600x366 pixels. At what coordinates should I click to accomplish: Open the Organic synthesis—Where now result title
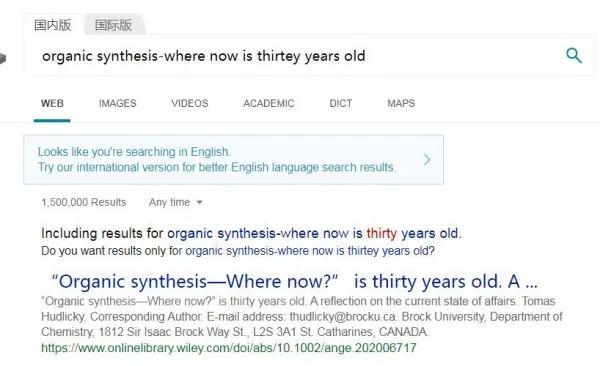coord(295,282)
